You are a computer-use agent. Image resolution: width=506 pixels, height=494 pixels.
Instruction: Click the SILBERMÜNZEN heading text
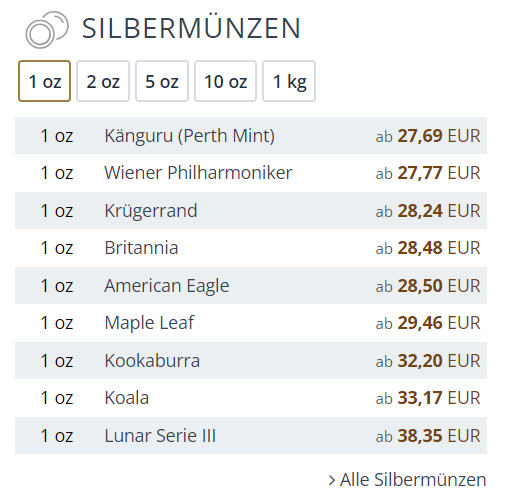pyautogui.click(x=191, y=28)
